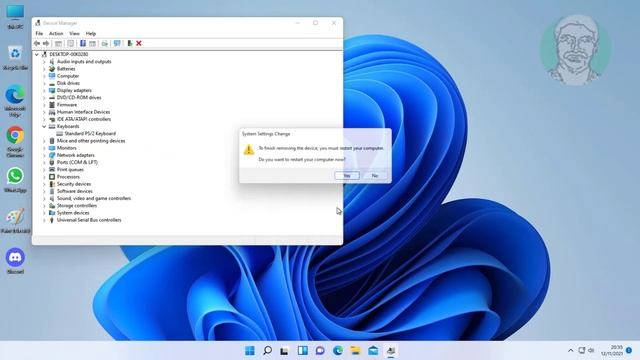Select the paint palette desktop shortcut
Image resolution: width=640 pixels, height=360 pixels.
point(15,221)
